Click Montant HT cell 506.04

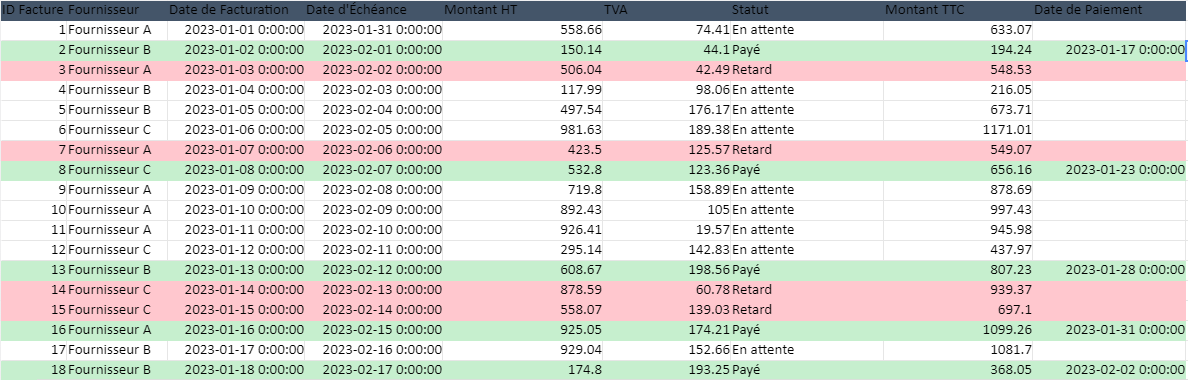click(523, 70)
